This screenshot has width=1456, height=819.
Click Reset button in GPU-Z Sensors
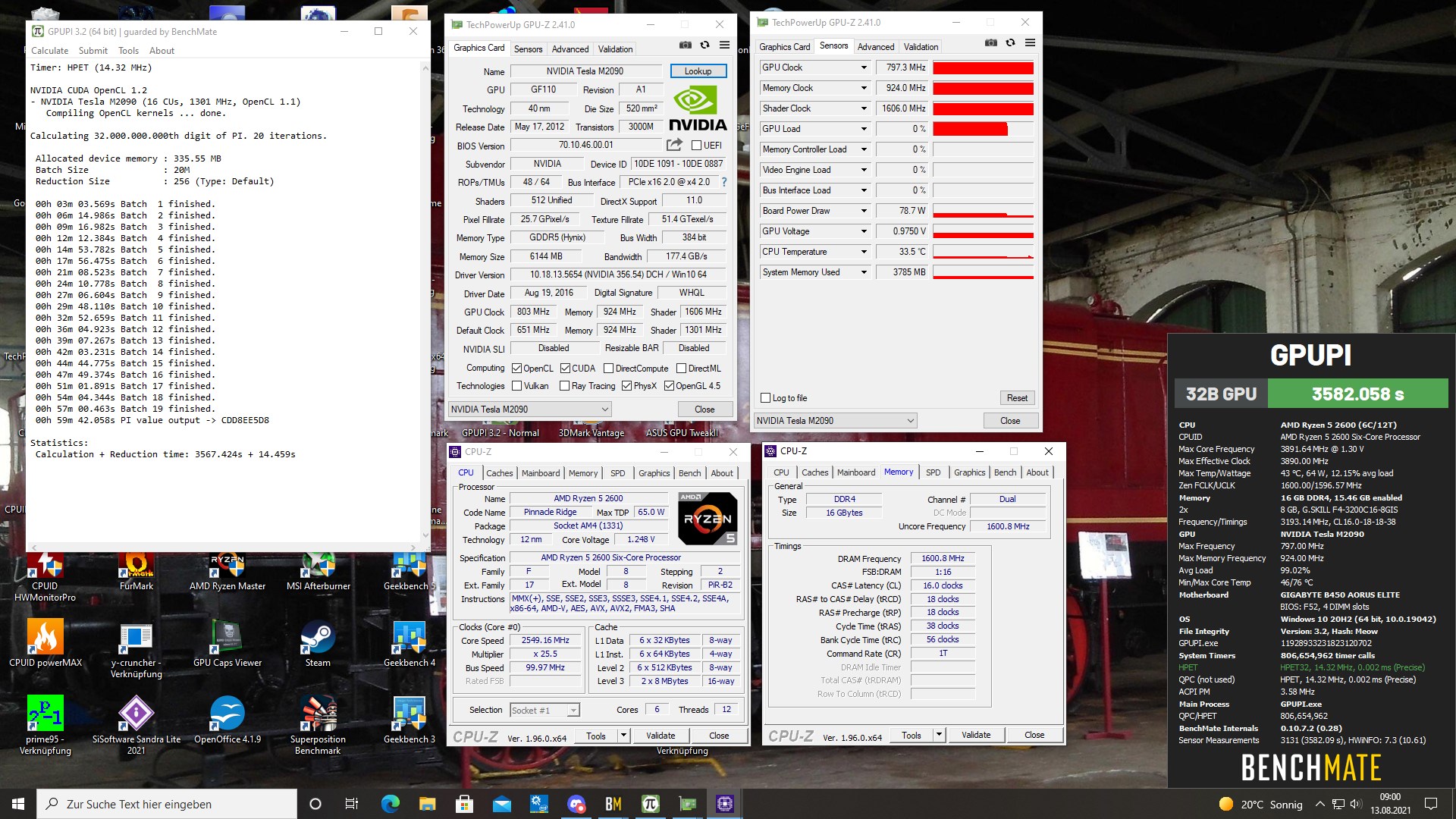click(x=1017, y=398)
